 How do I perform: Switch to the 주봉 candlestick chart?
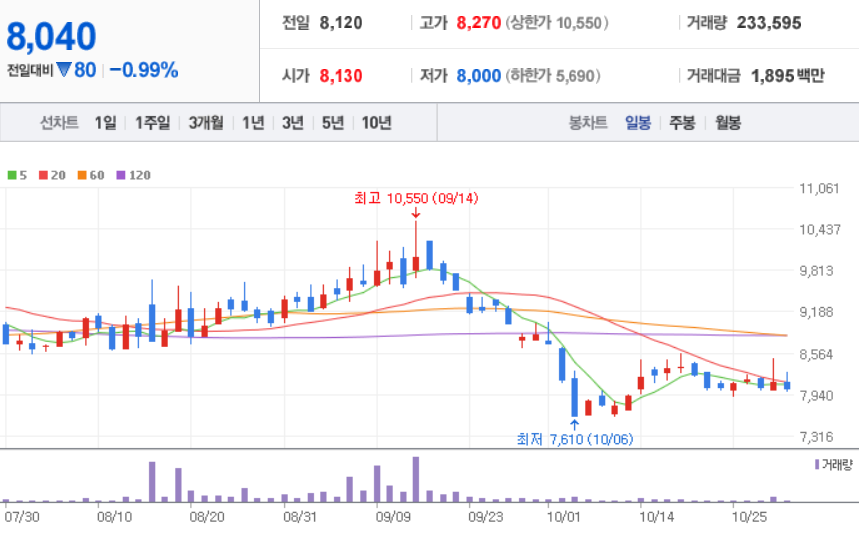682,123
